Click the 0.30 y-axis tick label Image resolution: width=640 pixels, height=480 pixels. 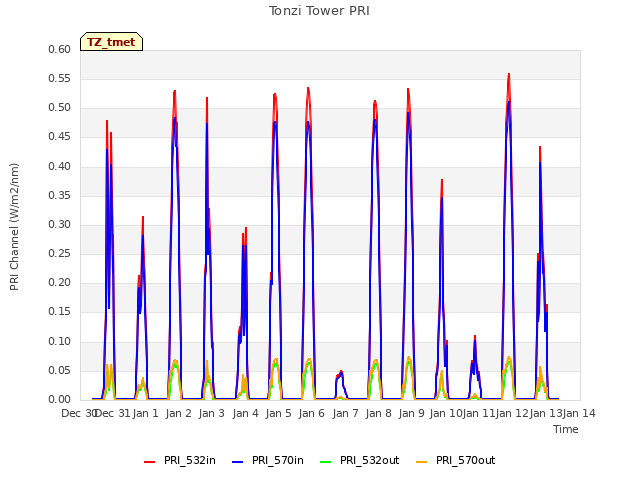(60, 224)
